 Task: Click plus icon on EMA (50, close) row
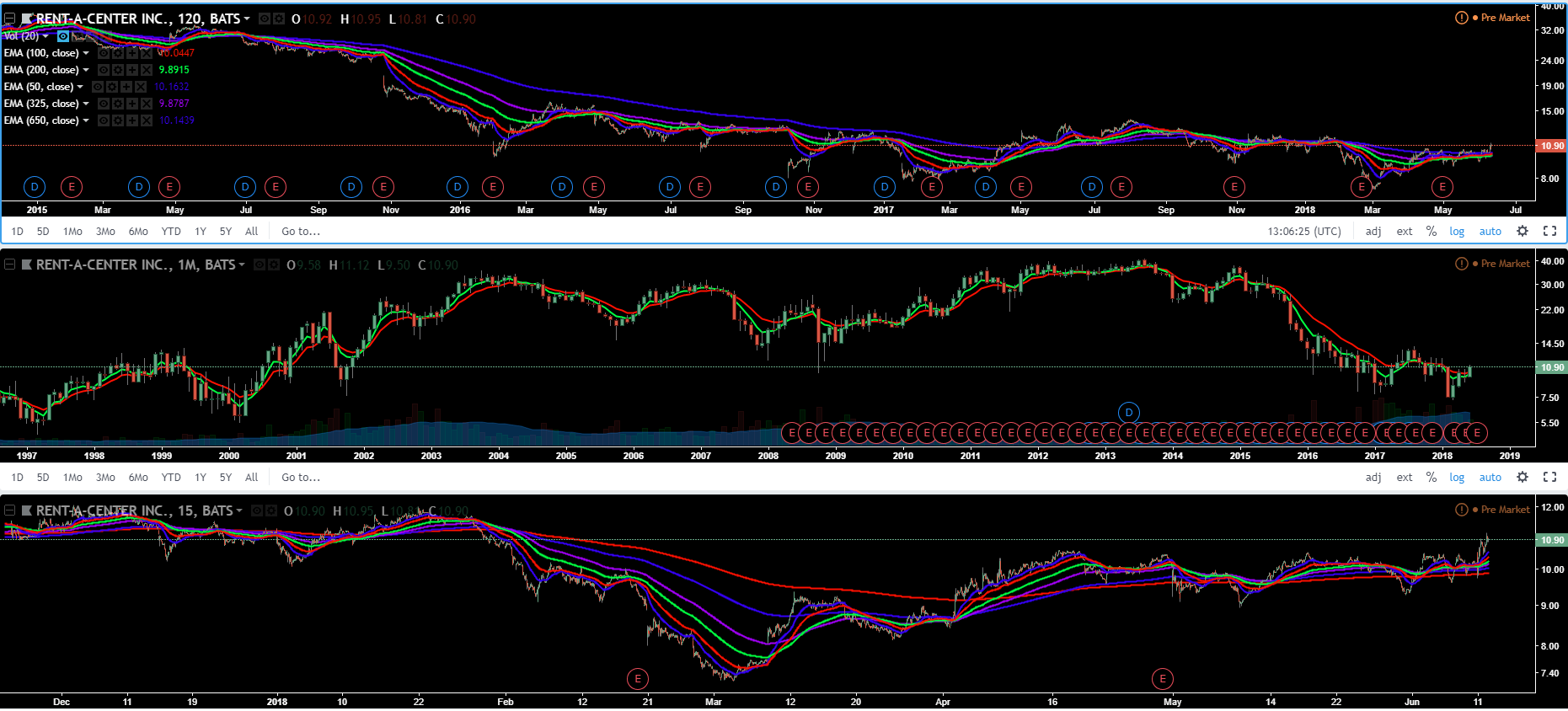[126, 87]
